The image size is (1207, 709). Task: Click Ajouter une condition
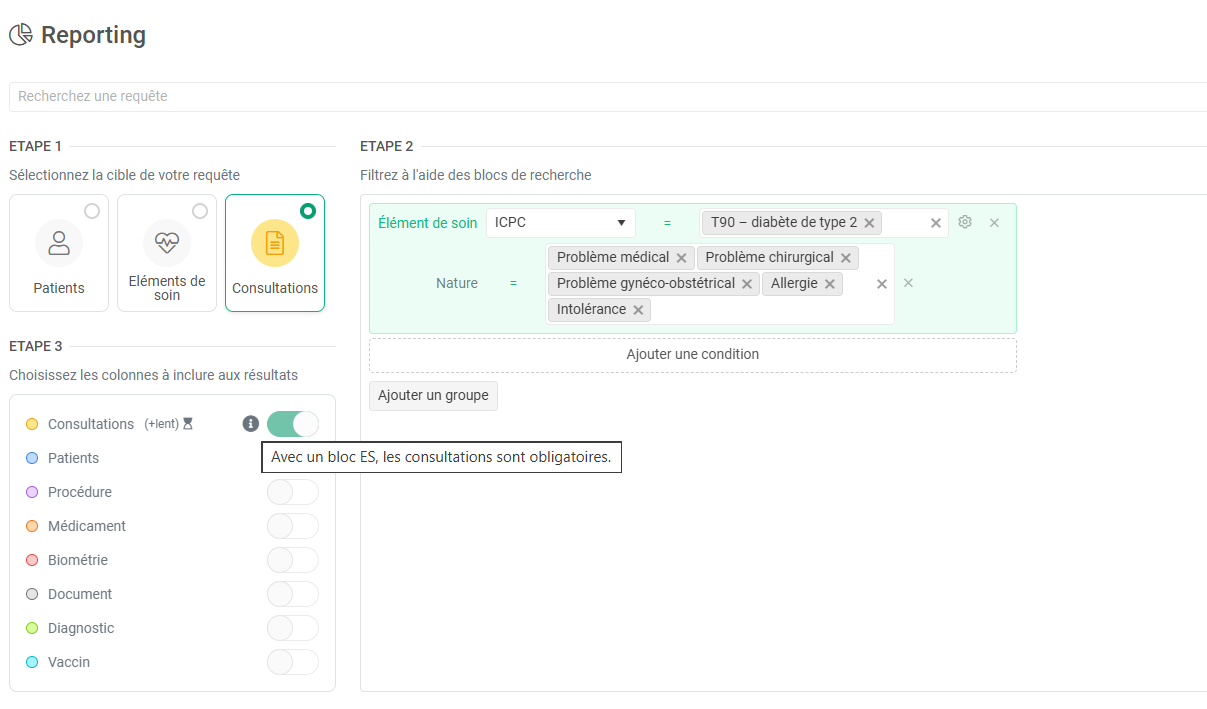click(x=692, y=355)
